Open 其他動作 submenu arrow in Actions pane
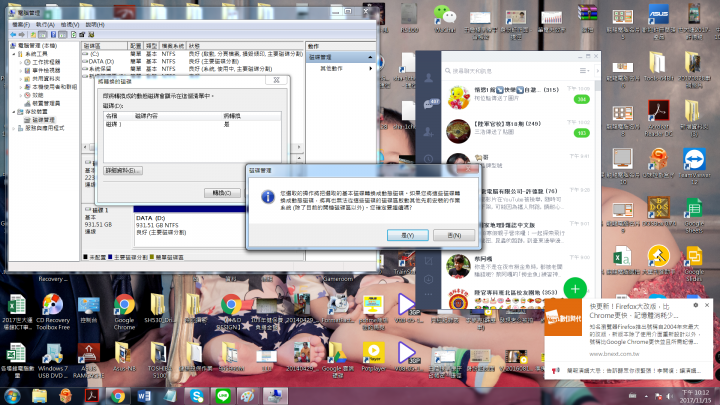Image resolution: width=720 pixels, height=405 pixels. [x=370, y=68]
